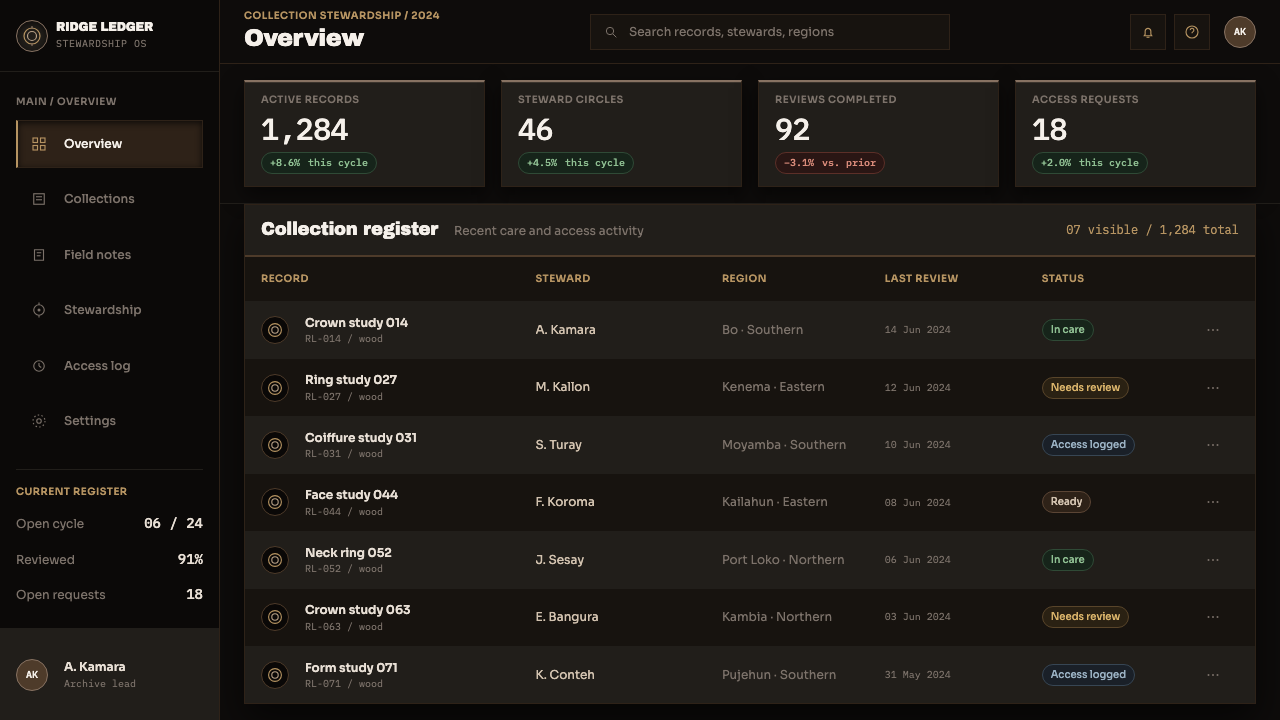Select the Steward Circles stat card
The image size is (1280, 720).
point(621,133)
